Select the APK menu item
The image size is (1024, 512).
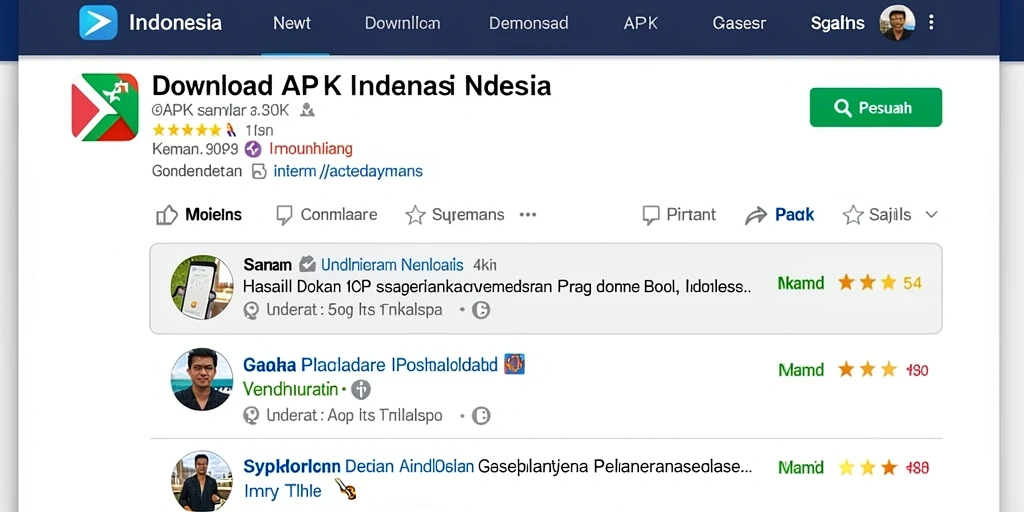point(641,24)
